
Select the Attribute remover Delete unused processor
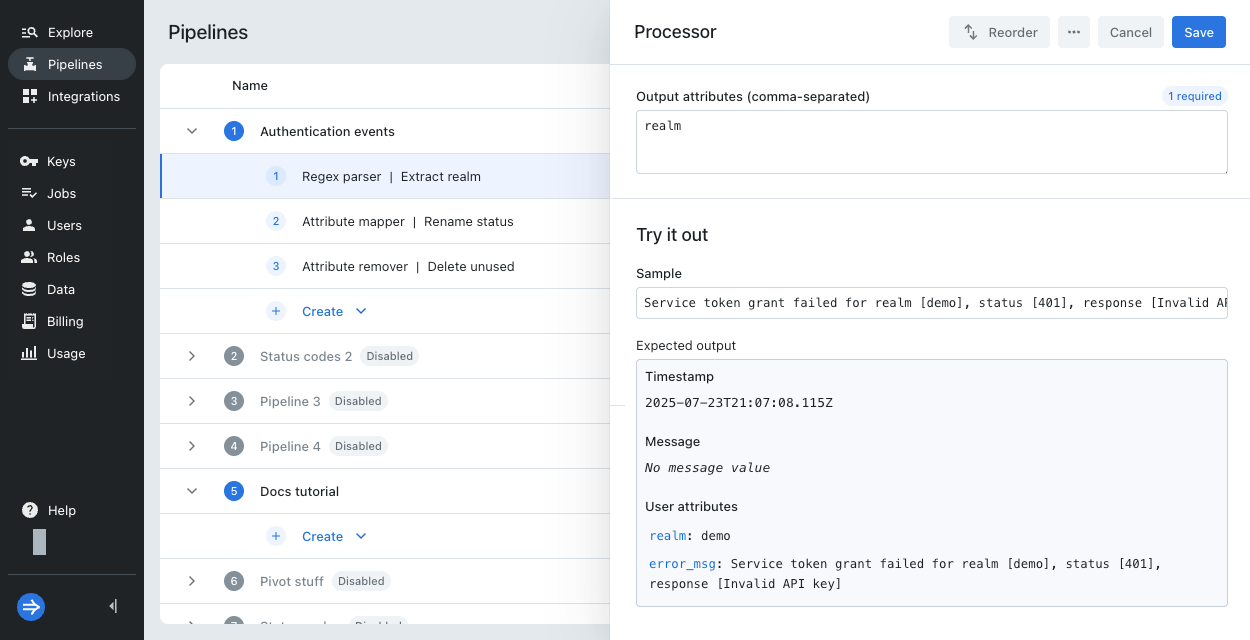tap(408, 266)
